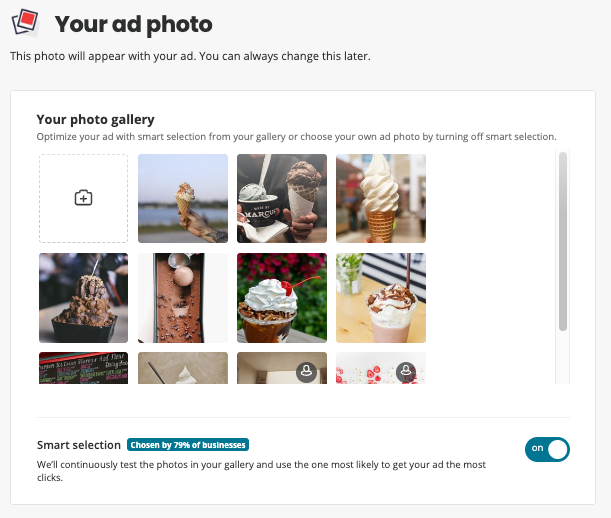Select the chocolate dessert in black bowl photo
The image size is (611, 518).
pyautogui.click(x=84, y=297)
